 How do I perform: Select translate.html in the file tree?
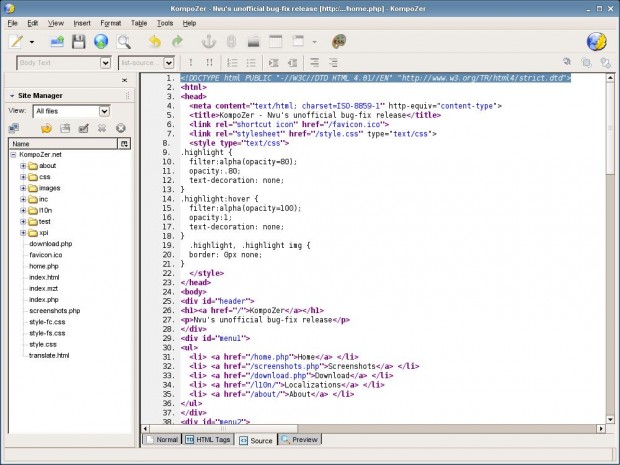[49, 355]
